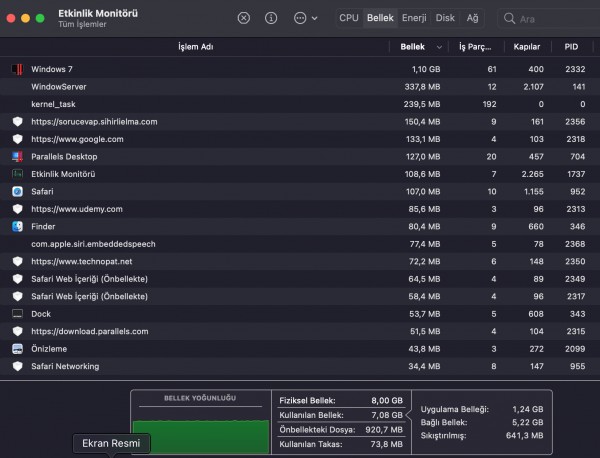The width and height of the screenshot is (600, 458).
Task: Switch to the CPU tab
Action: [x=349, y=18]
